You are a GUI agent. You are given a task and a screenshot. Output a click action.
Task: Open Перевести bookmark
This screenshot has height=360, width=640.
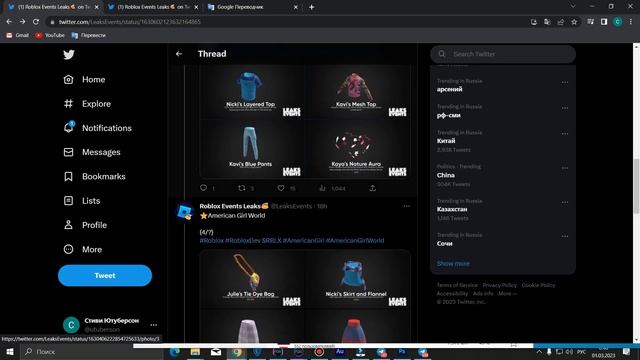pyautogui.click(x=89, y=36)
